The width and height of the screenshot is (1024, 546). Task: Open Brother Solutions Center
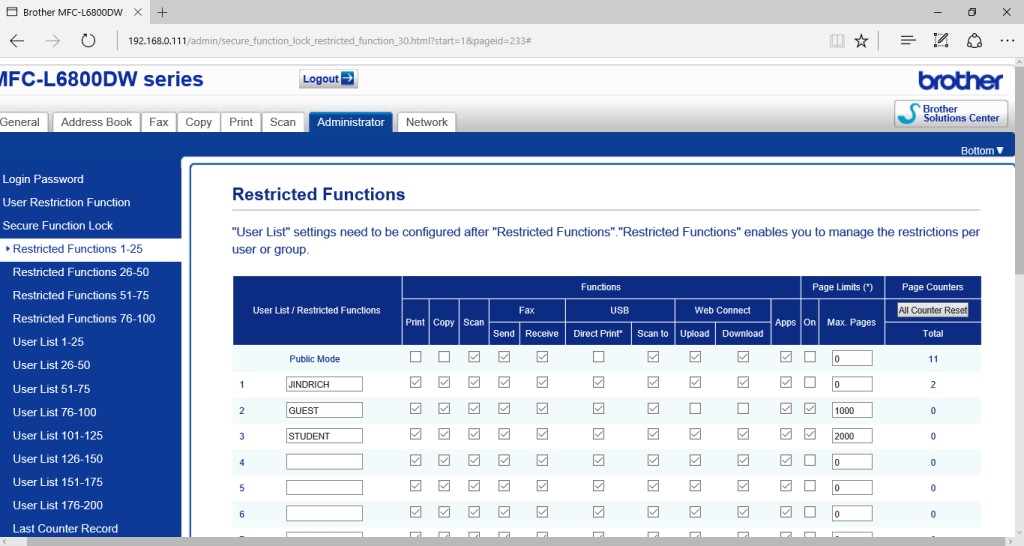951,114
